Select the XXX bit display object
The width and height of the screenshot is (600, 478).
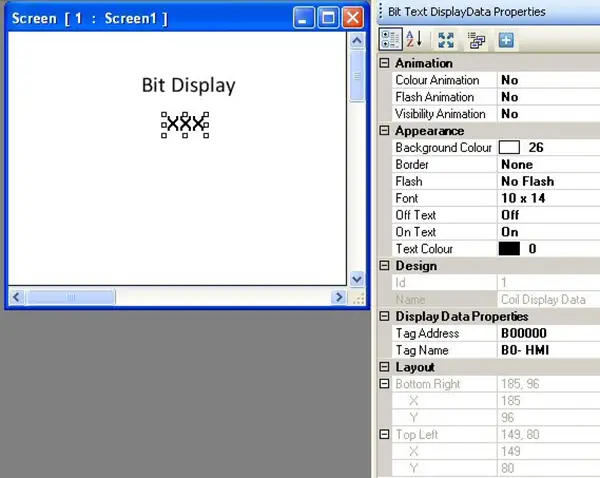pyautogui.click(x=185, y=124)
